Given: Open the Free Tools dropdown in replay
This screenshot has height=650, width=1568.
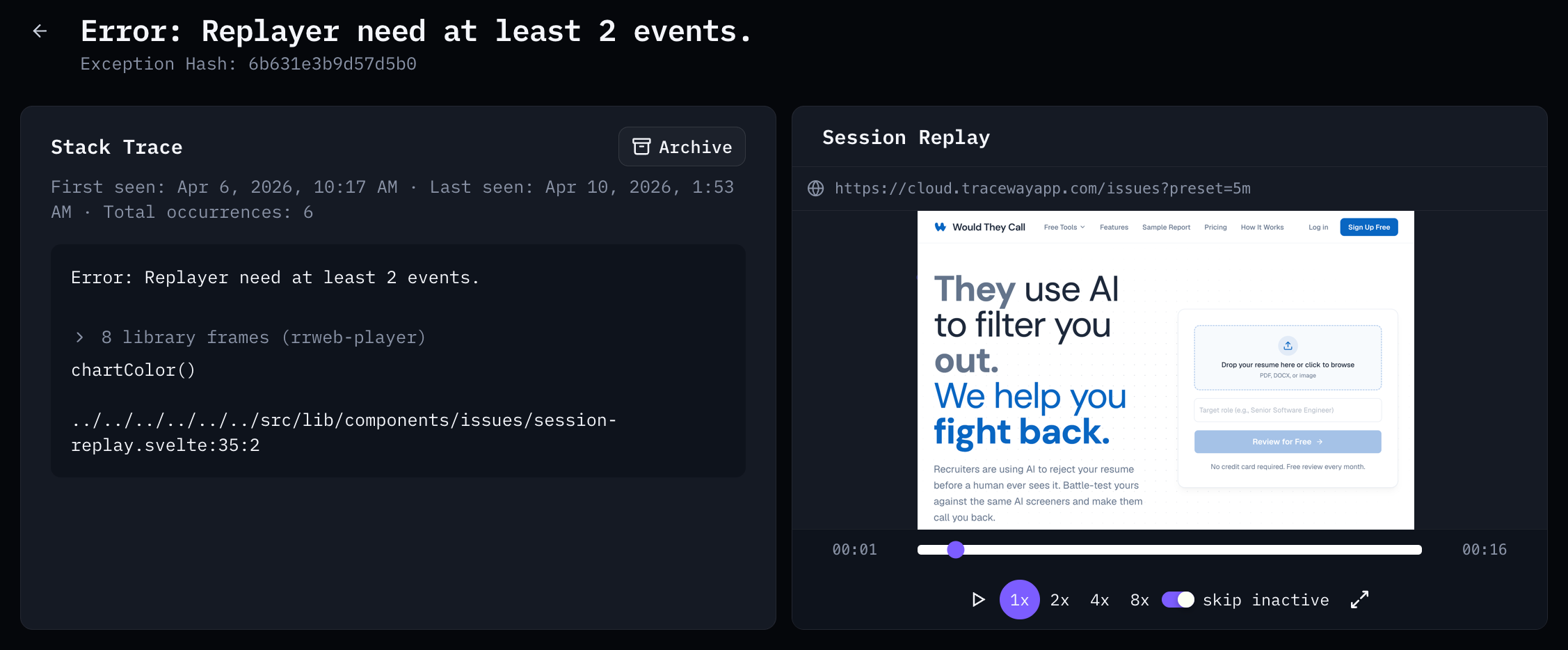Looking at the screenshot, I should click(1064, 228).
